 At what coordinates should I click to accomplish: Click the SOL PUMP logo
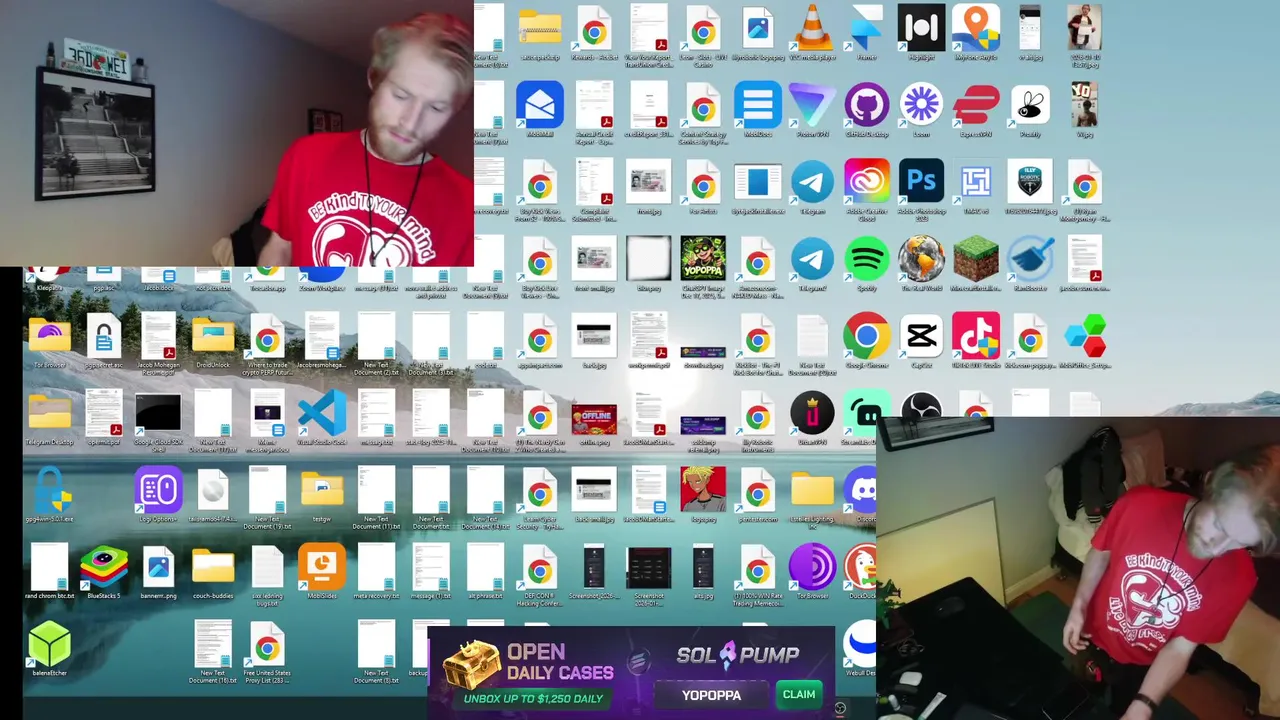pyautogui.click(x=738, y=655)
